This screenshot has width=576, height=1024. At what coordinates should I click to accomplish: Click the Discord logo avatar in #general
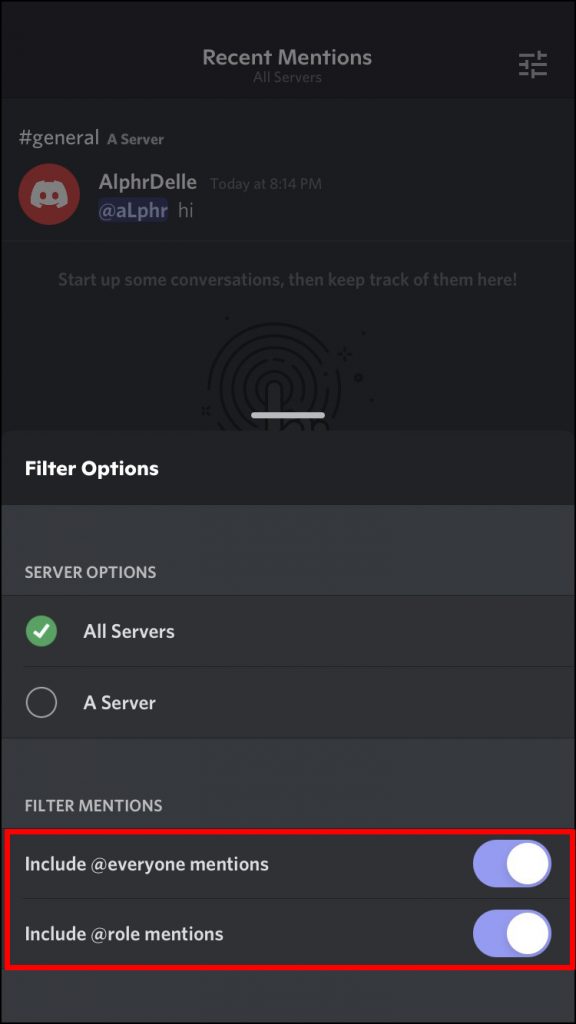(49, 194)
